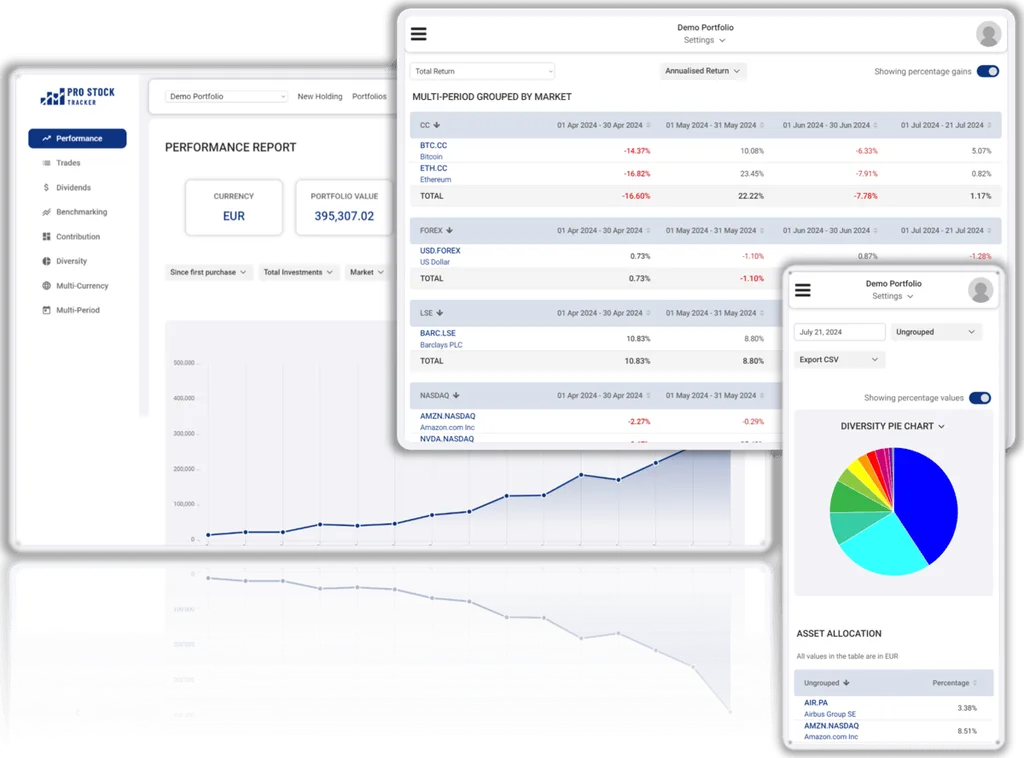The width and height of the screenshot is (1024, 758).
Task: Click the Pro Stock Tracker logo
Action: [x=77, y=97]
